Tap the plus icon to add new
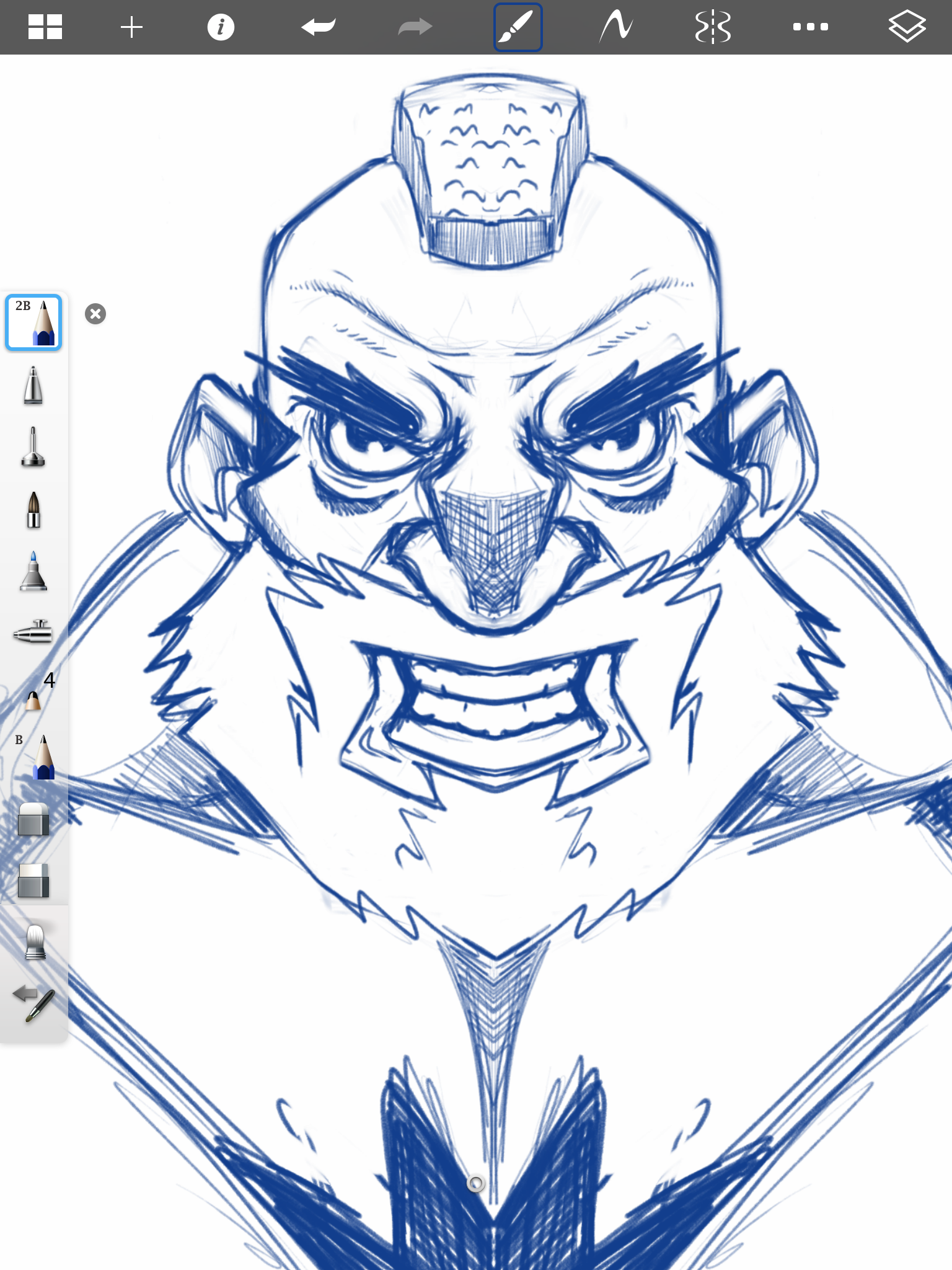The image size is (952, 1270). click(x=131, y=27)
